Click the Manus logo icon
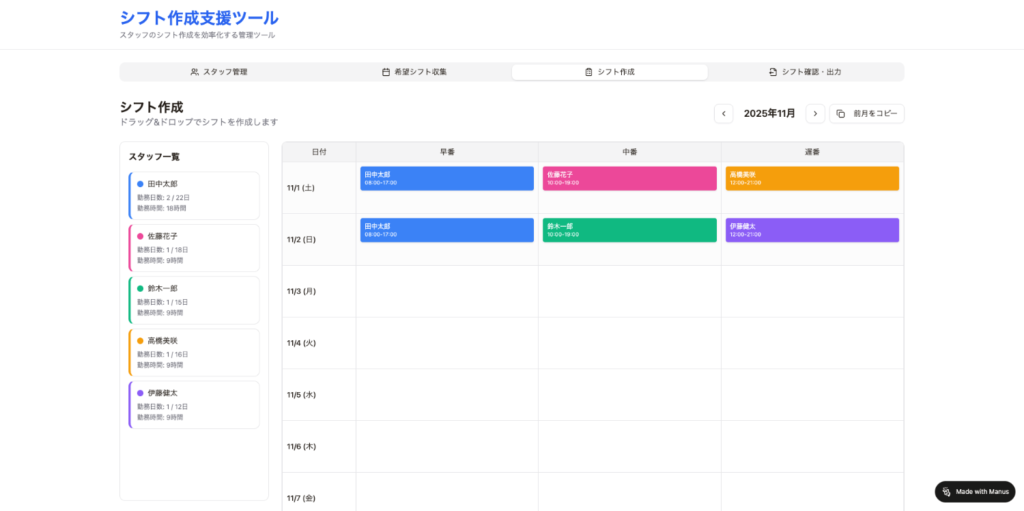The height and width of the screenshot is (511, 1024). [946, 491]
